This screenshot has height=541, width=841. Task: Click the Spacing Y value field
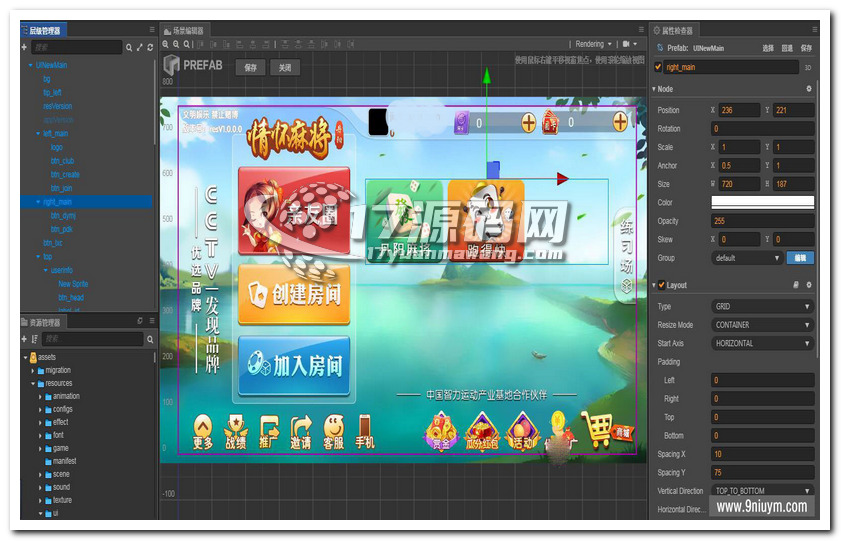(763, 472)
